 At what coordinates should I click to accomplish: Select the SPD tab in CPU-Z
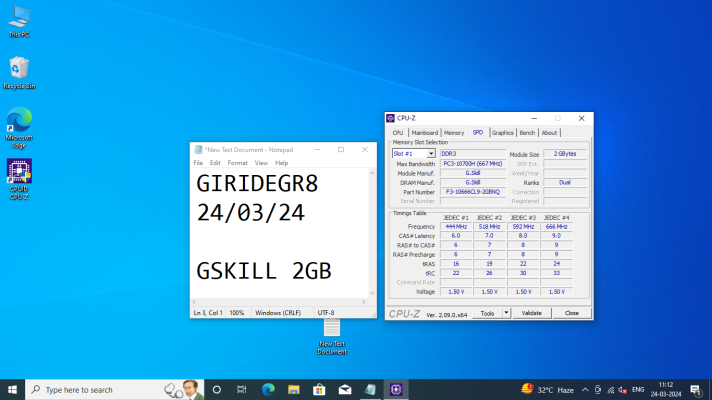(478, 132)
